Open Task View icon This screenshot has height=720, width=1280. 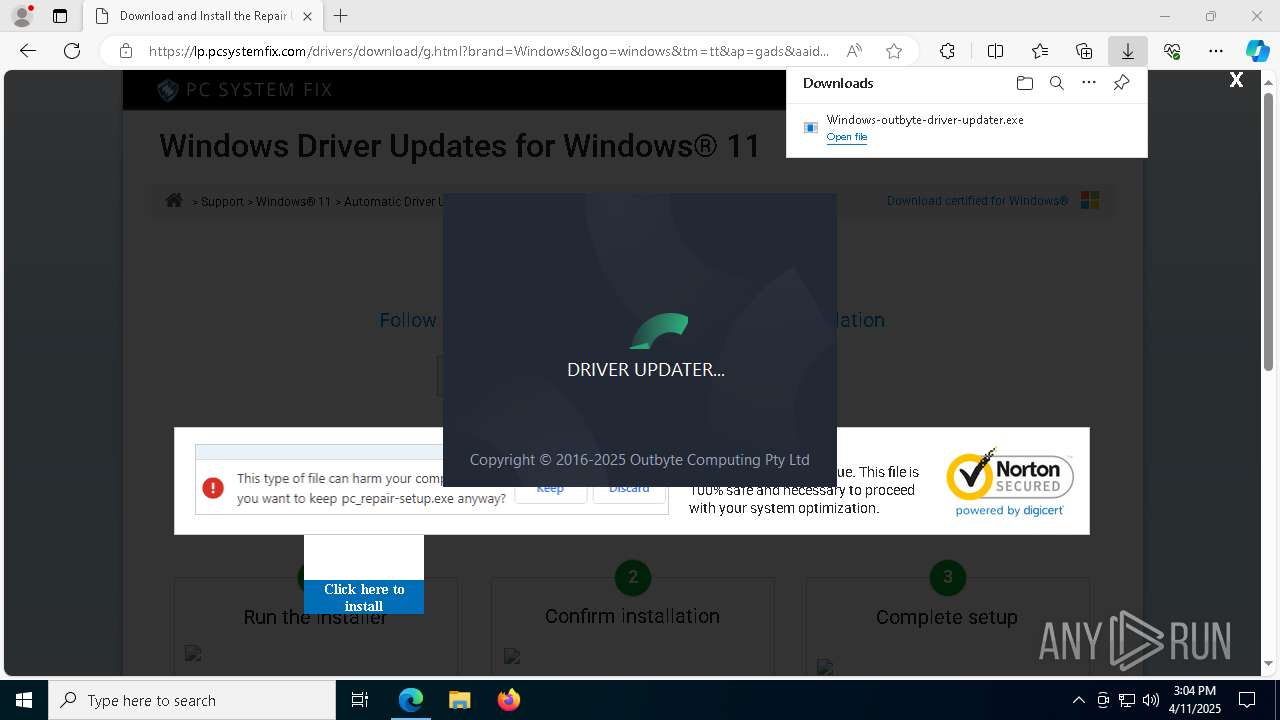tap(360, 700)
